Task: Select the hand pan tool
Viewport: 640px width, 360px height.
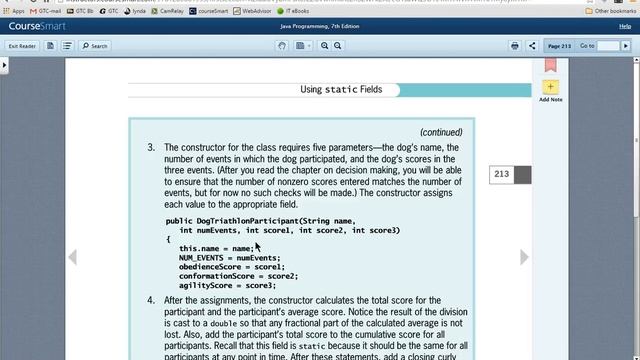Action: click(282, 46)
